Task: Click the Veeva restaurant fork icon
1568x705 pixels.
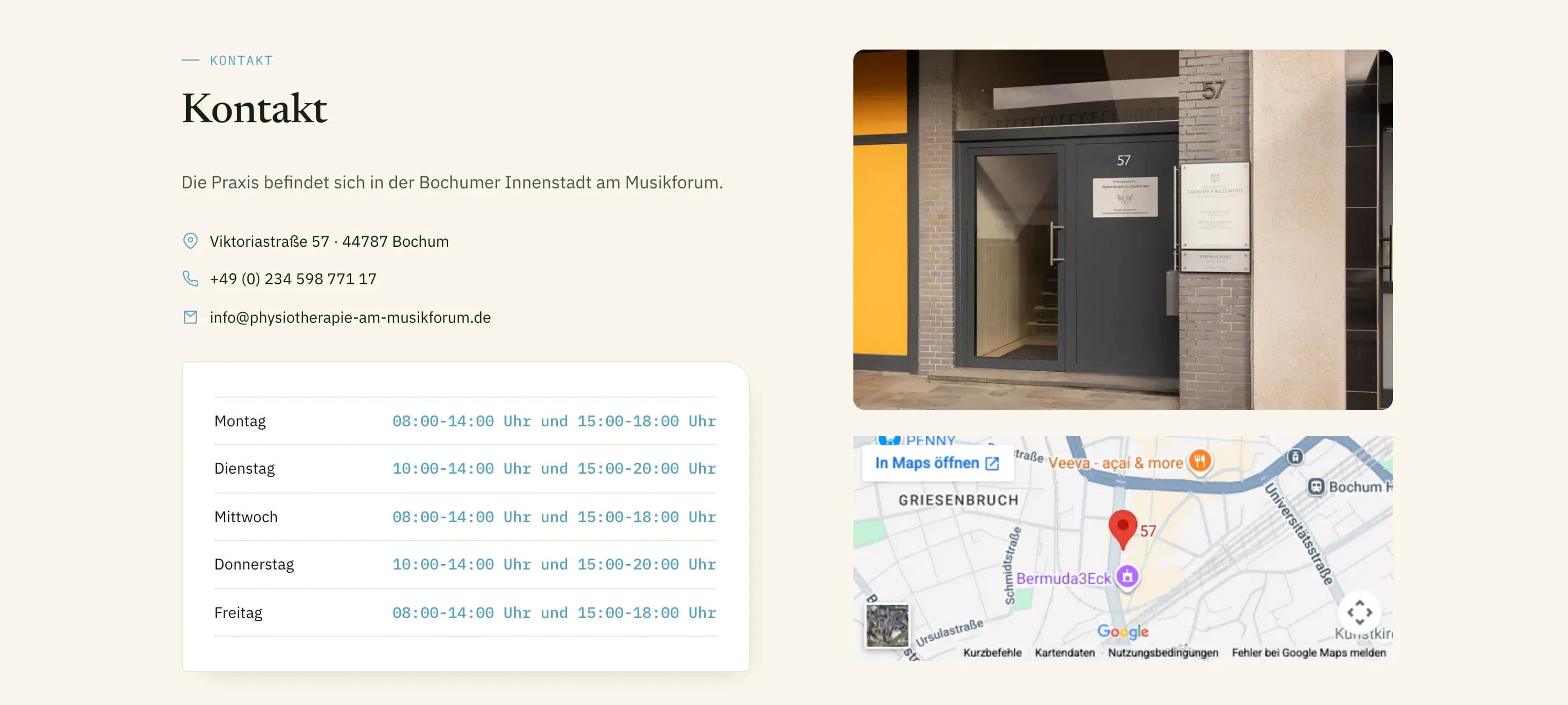Action: (1200, 461)
